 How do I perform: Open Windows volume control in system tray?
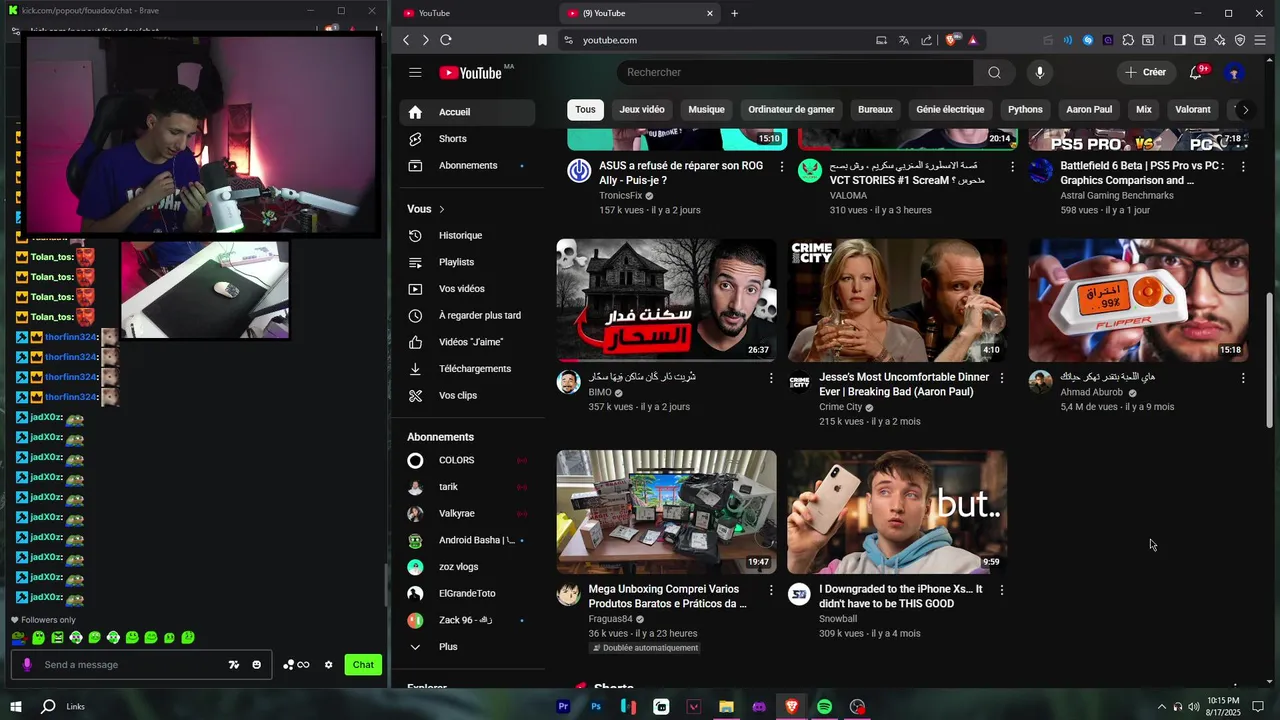1193,707
